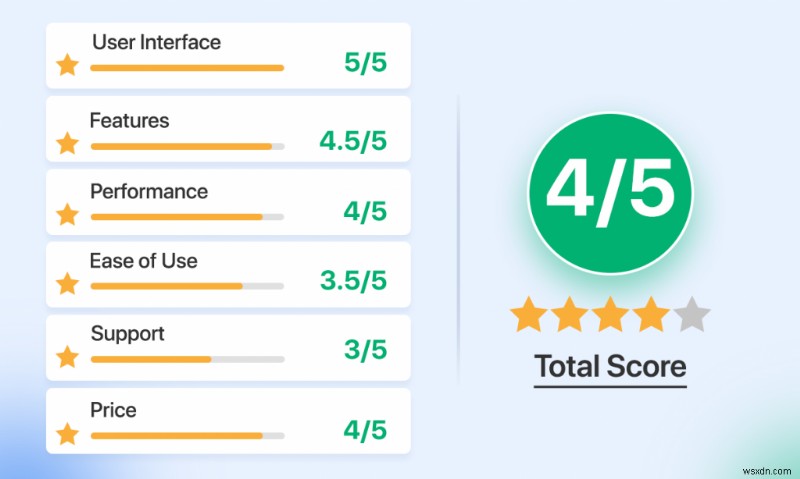Click the star icon beside Ease of Use
The width and height of the screenshot is (800, 479).
(x=67, y=284)
